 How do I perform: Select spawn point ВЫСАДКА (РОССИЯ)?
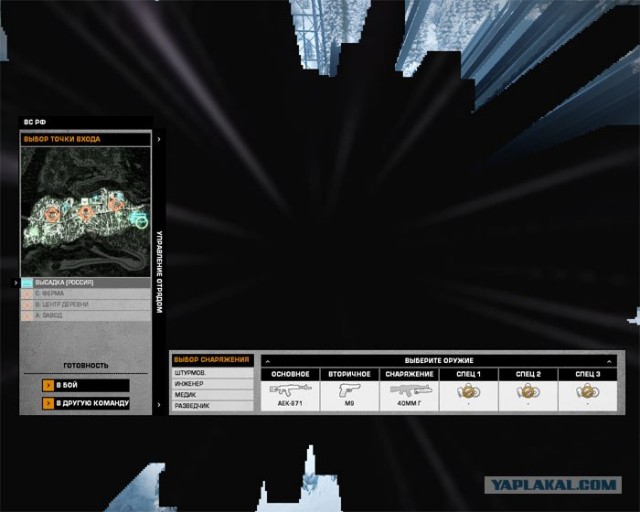point(86,283)
